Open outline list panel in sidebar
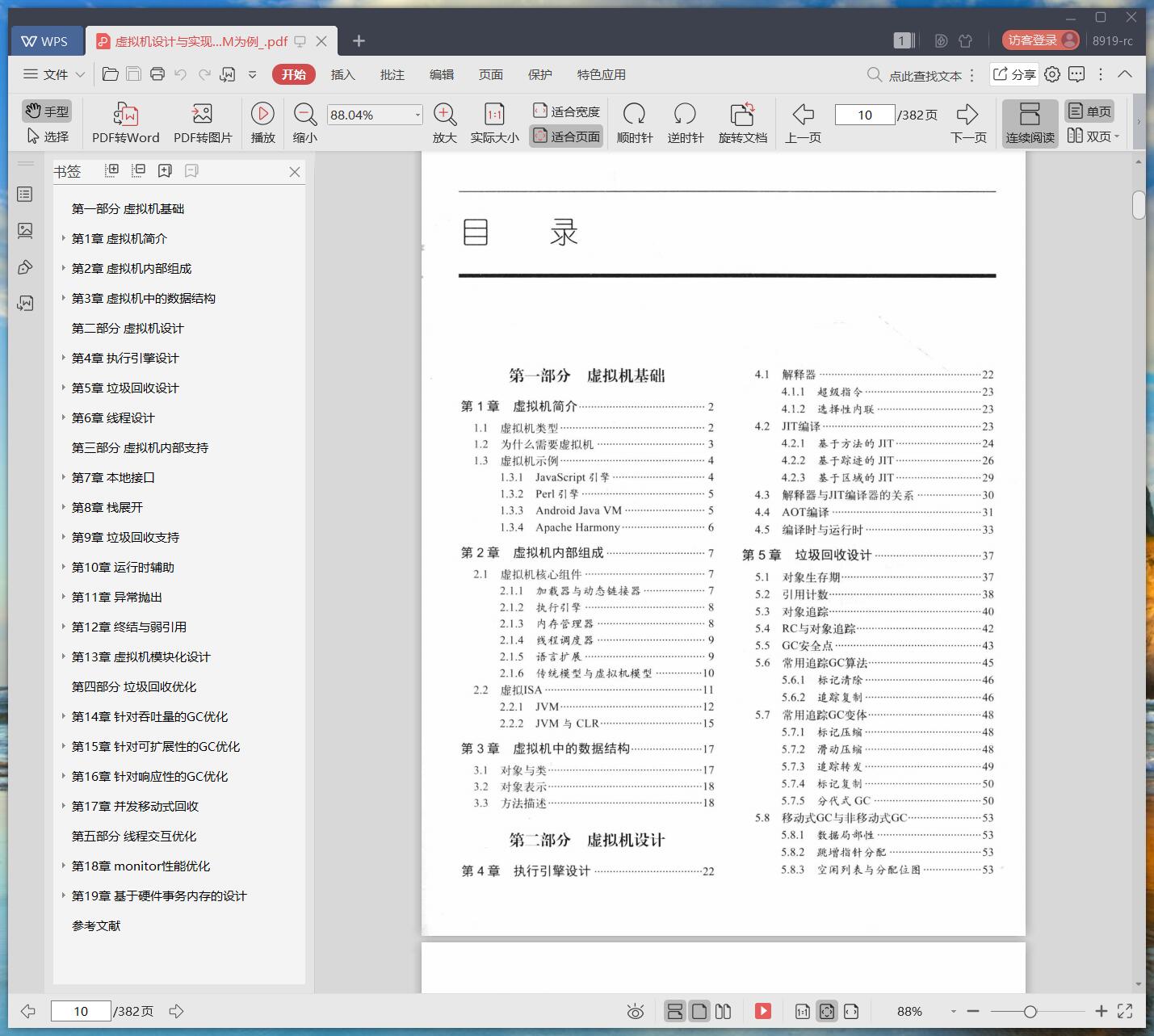 click(25, 194)
